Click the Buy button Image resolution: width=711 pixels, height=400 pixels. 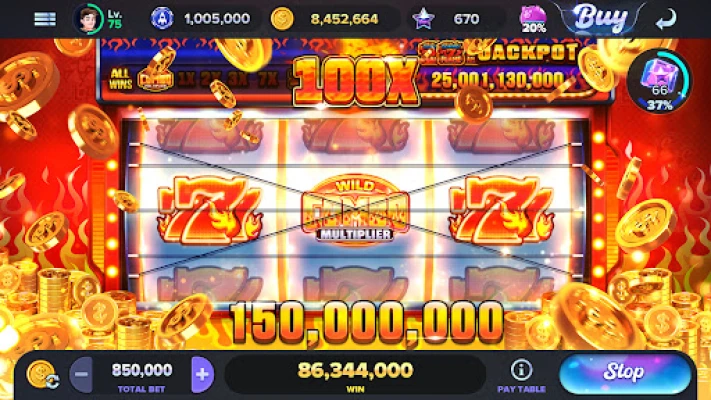(x=600, y=18)
